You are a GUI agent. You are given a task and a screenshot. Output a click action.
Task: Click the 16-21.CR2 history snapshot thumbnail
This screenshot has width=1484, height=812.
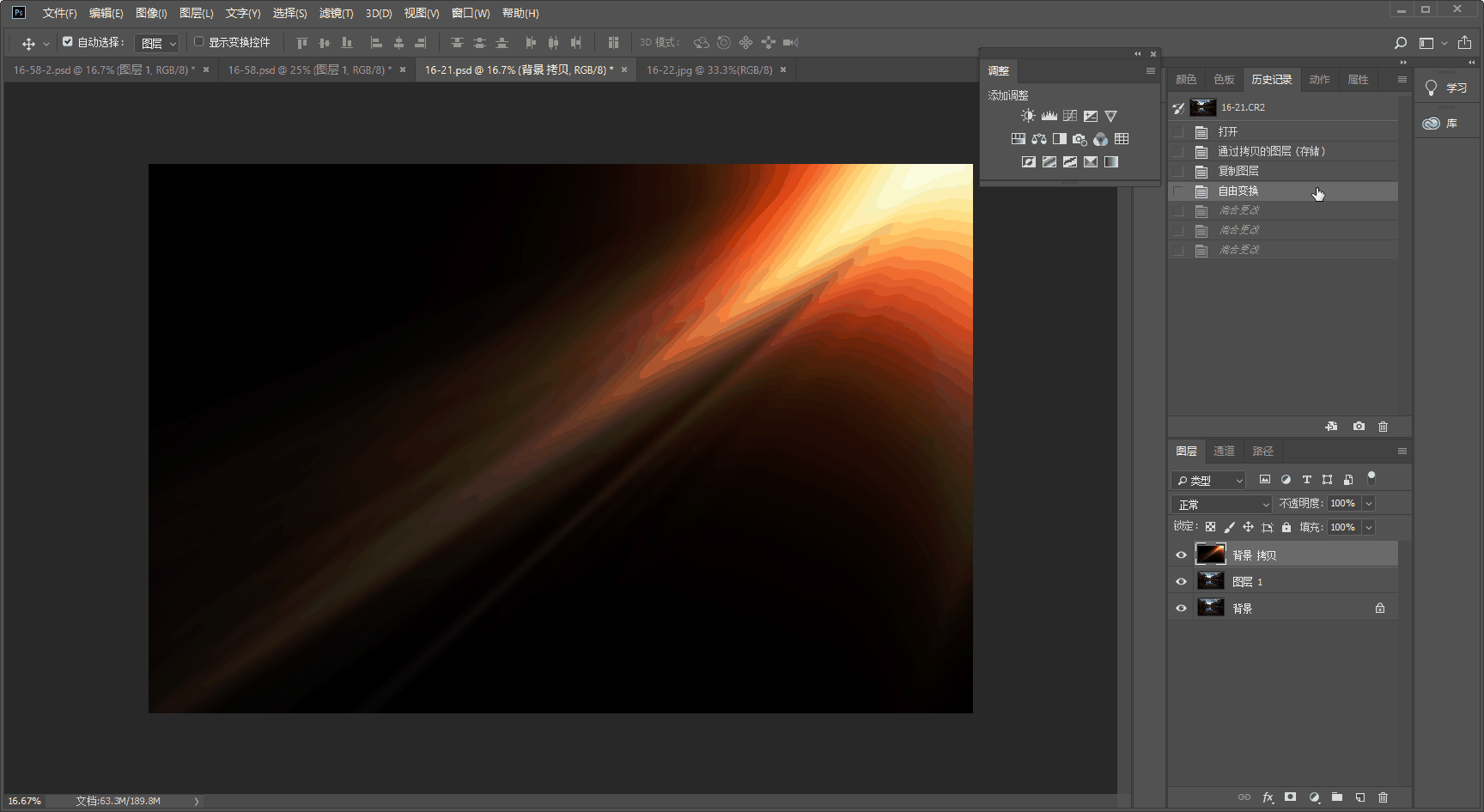point(1203,107)
